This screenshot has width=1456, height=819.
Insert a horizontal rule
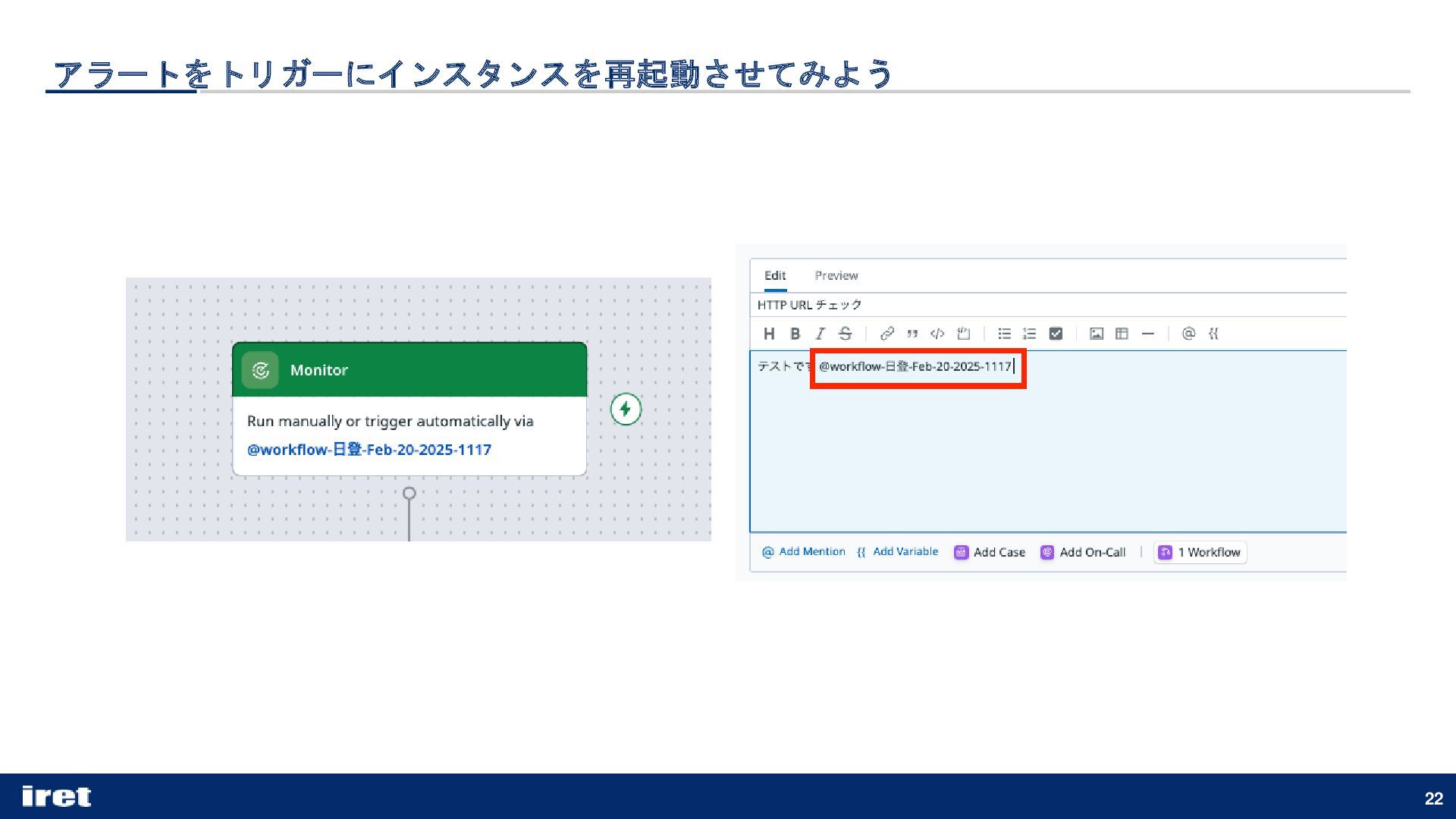1148,334
